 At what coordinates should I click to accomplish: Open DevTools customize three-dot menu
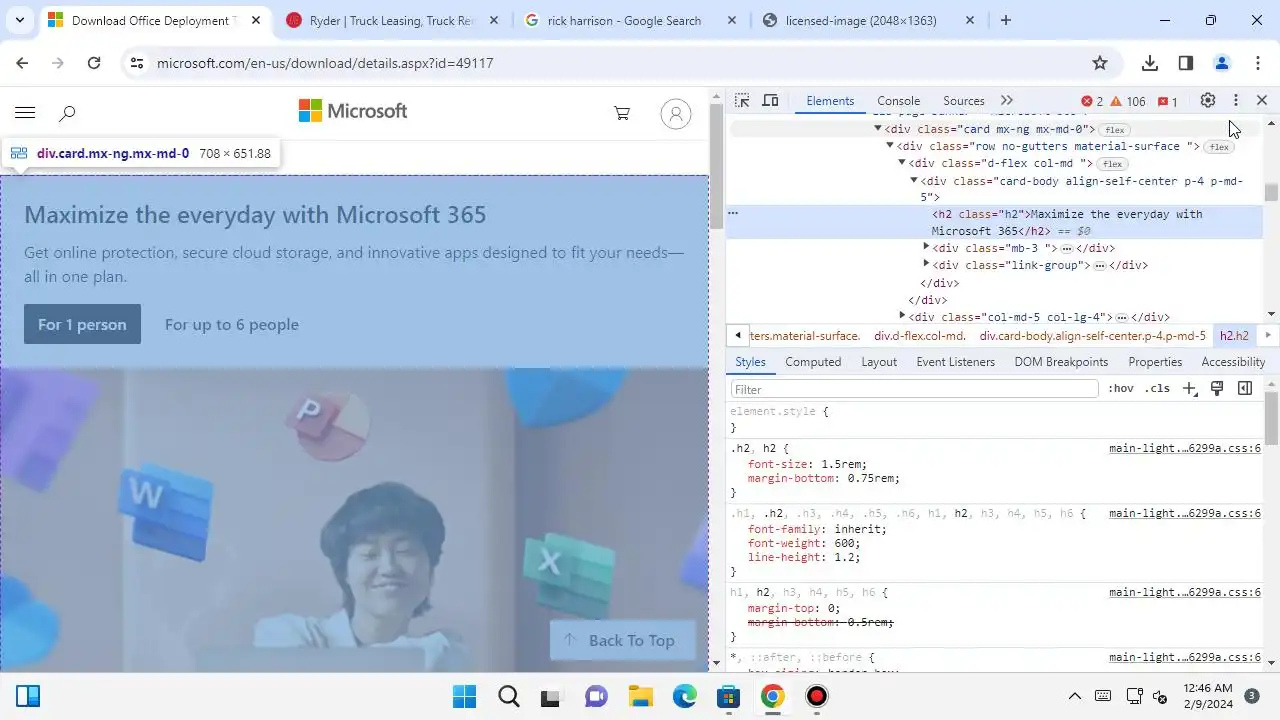coord(1236,100)
